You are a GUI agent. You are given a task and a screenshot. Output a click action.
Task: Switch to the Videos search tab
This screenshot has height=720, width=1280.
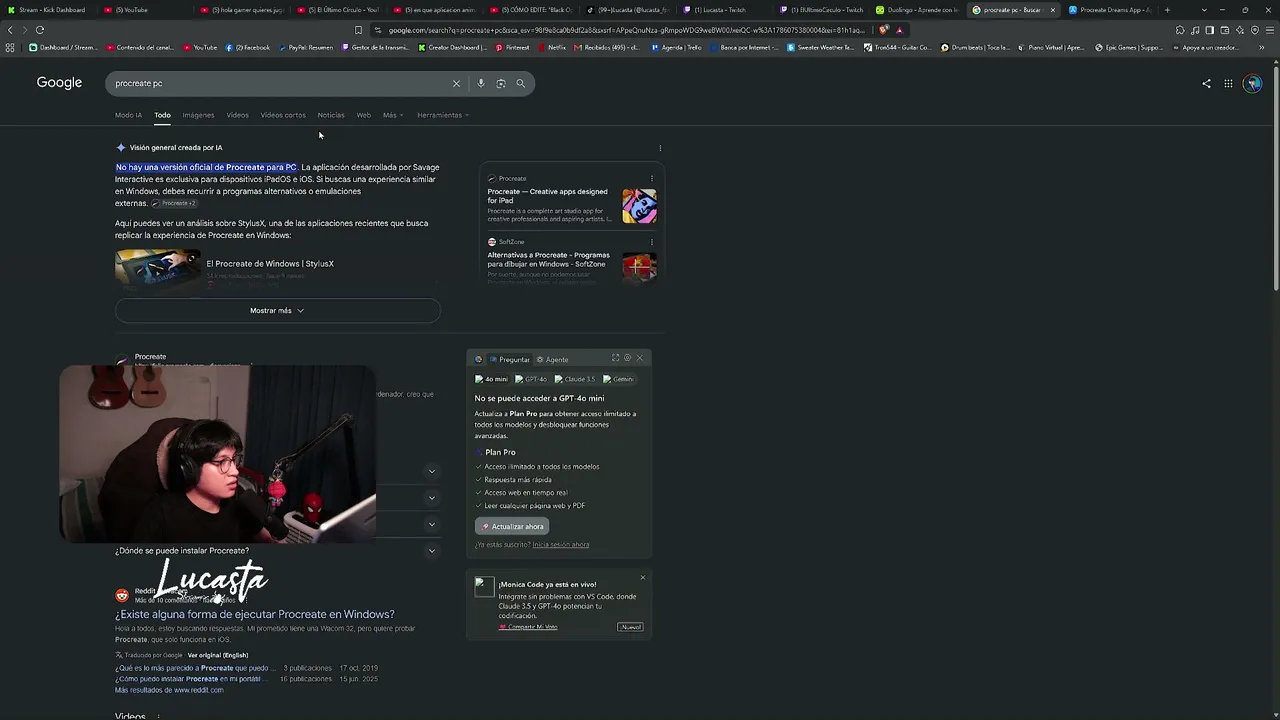tap(237, 115)
